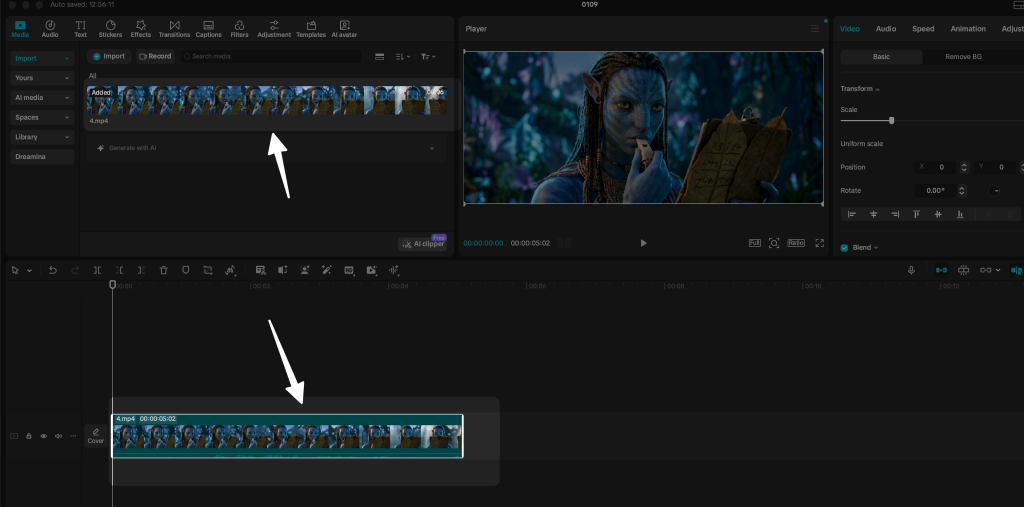Open the Captions tab
Image resolution: width=1024 pixels, height=507 pixels.
pos(209,29)
